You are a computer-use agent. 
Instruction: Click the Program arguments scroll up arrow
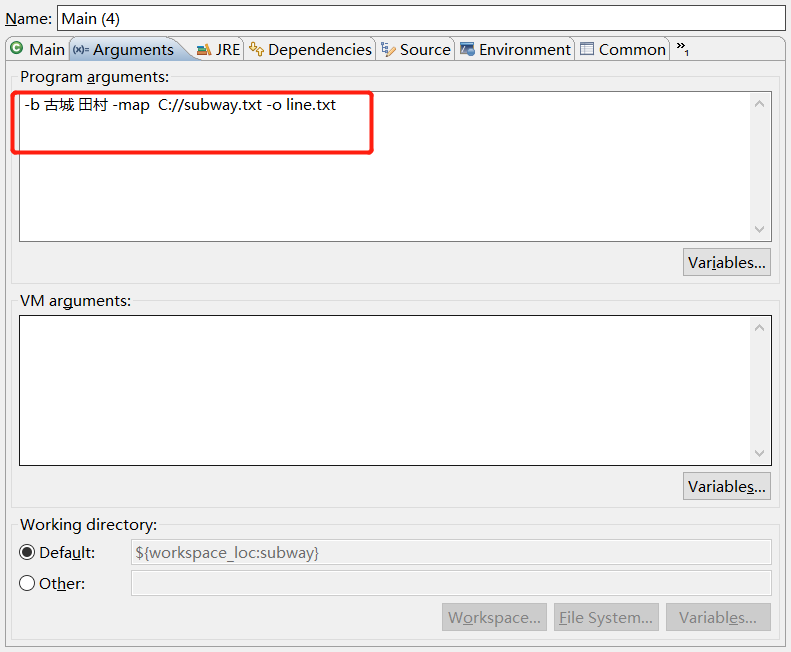(760, 104)
